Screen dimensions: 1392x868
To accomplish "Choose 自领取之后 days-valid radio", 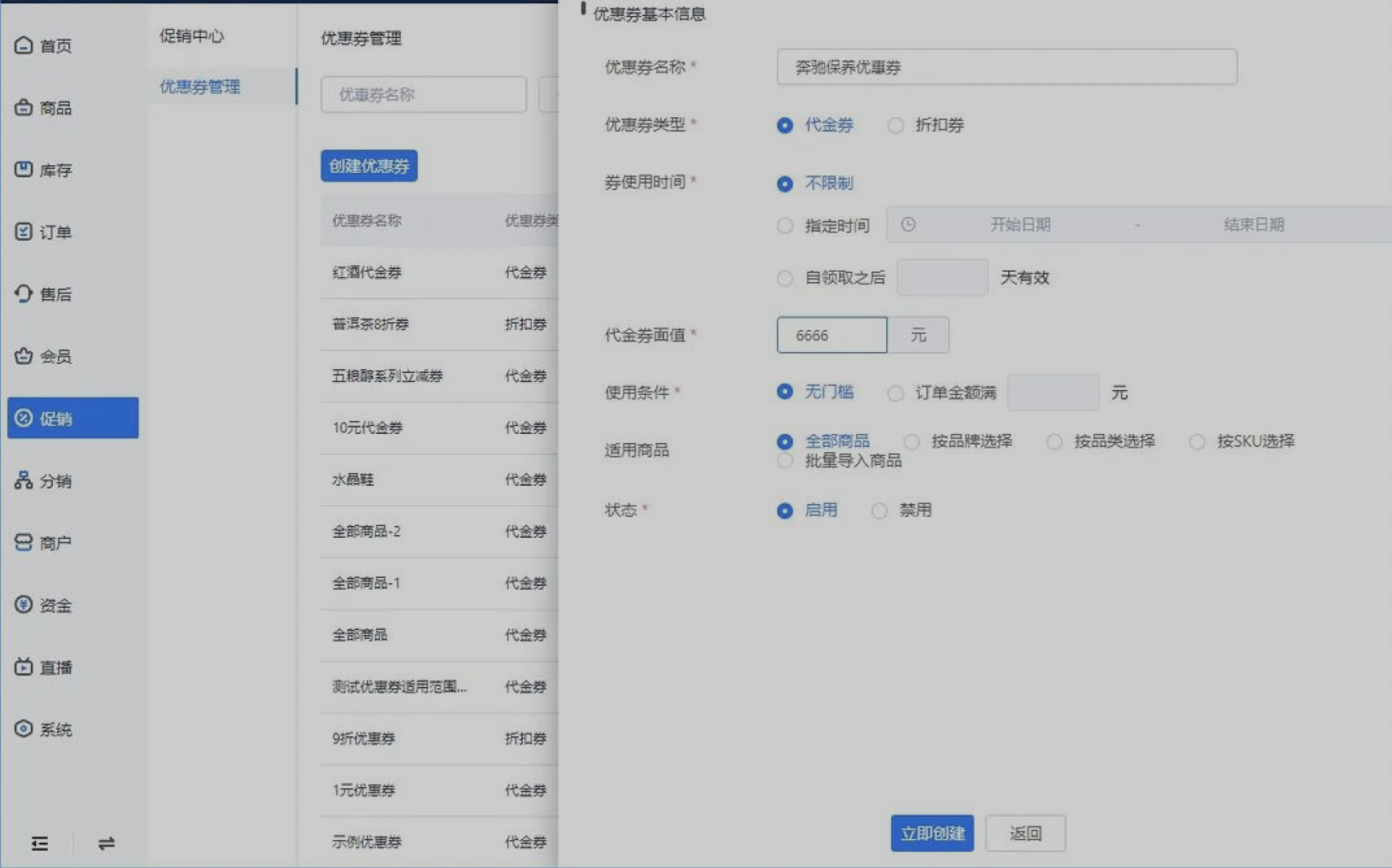I will click(785, 279).
